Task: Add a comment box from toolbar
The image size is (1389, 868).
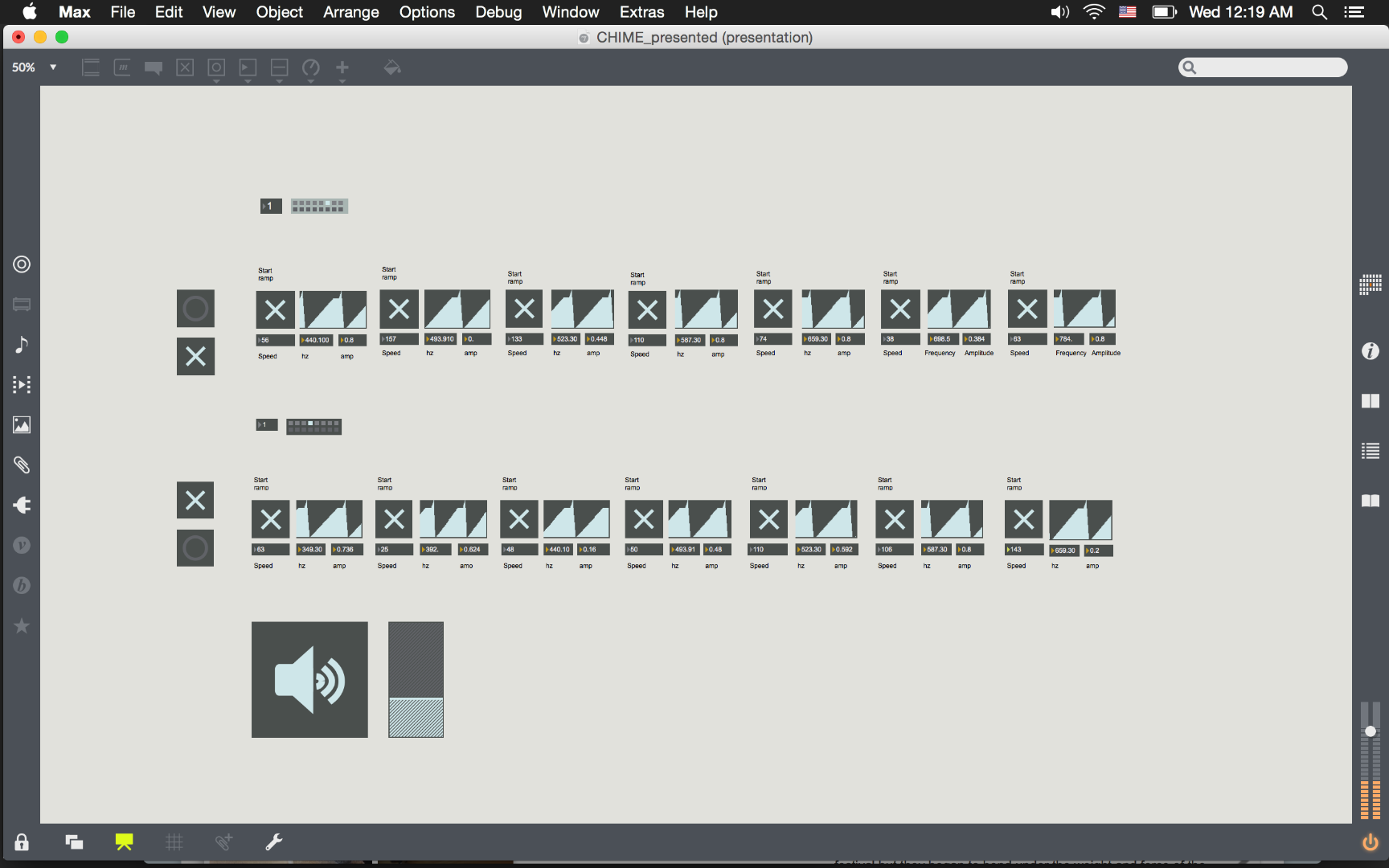Action: (x=154, y=68)
